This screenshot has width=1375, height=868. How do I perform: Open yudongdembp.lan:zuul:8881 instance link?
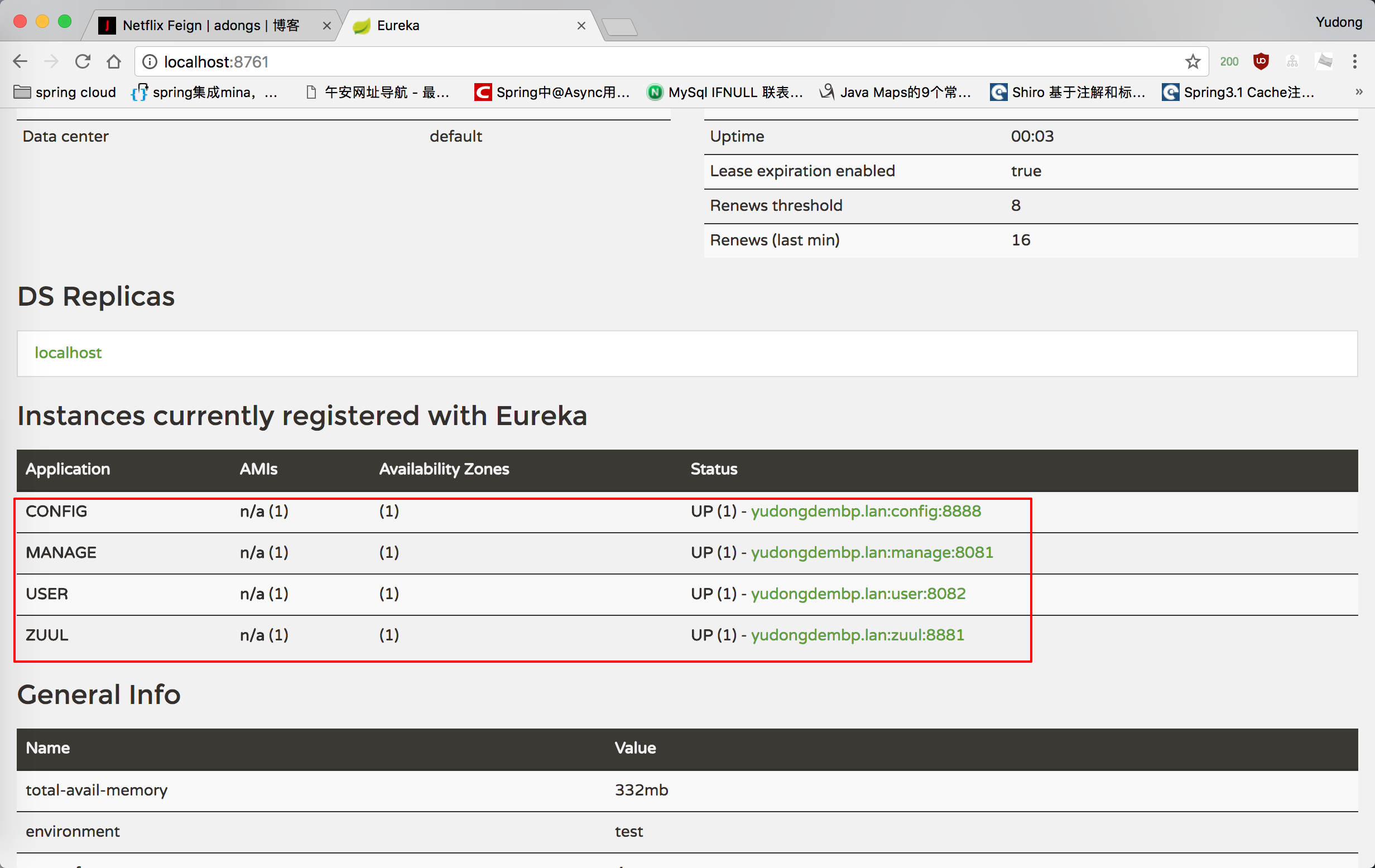[x=857, y=635]
